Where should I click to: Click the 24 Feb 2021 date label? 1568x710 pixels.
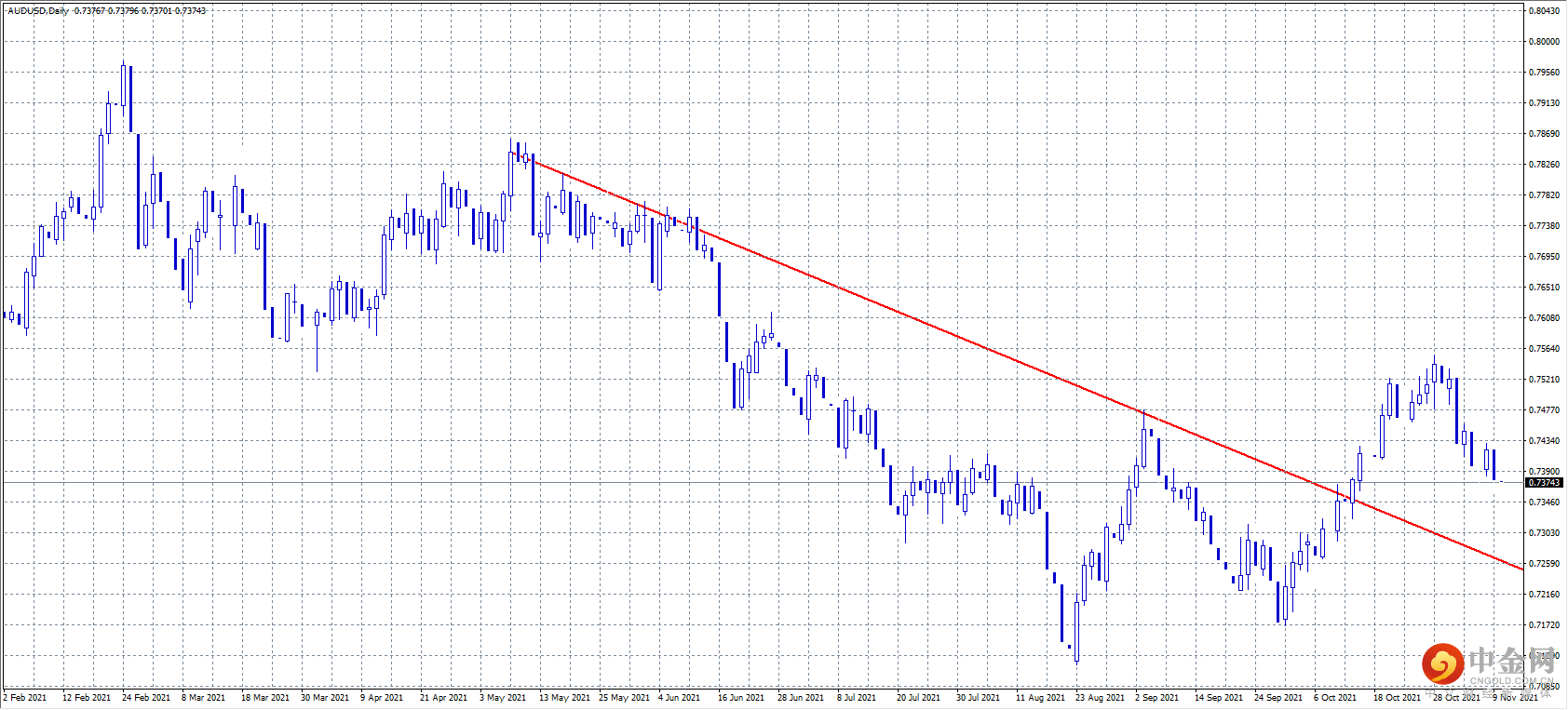(x=146, y=698)
